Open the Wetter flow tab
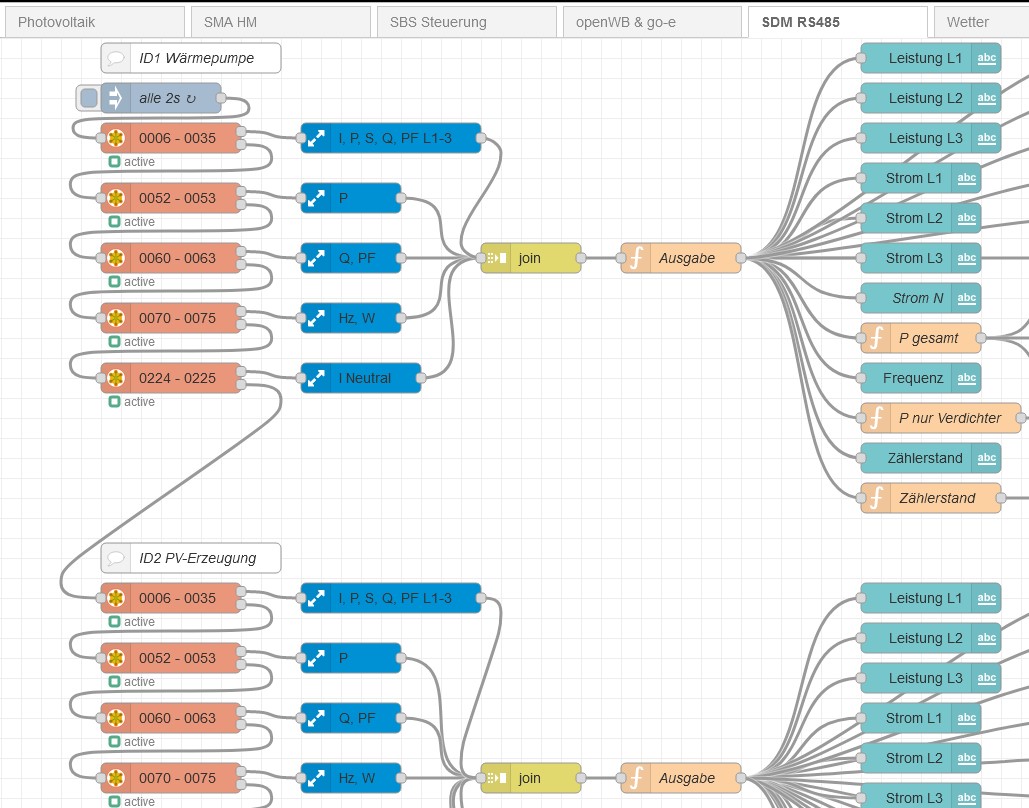Viewport: 1029px width, 808px height. [982, 22]
